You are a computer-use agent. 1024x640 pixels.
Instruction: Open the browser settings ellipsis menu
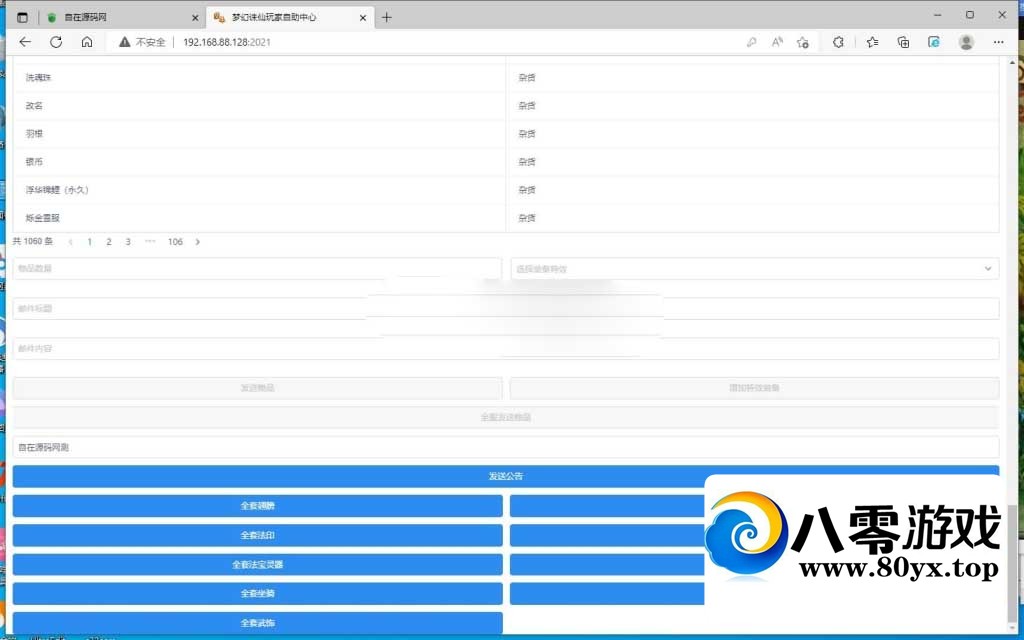[999, 42]
